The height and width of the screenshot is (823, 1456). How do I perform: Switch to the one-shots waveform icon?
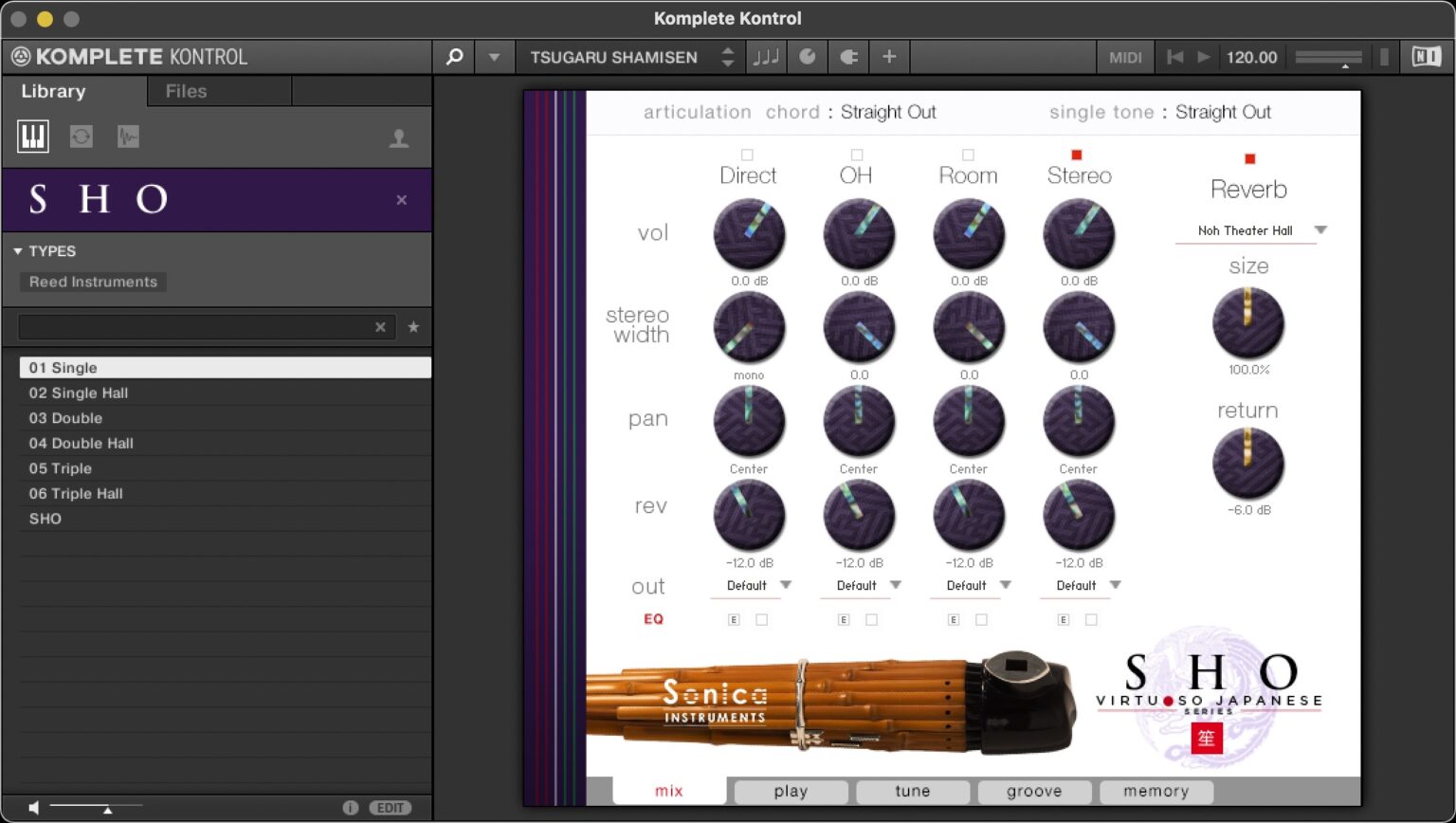click(x=128, y=137)
